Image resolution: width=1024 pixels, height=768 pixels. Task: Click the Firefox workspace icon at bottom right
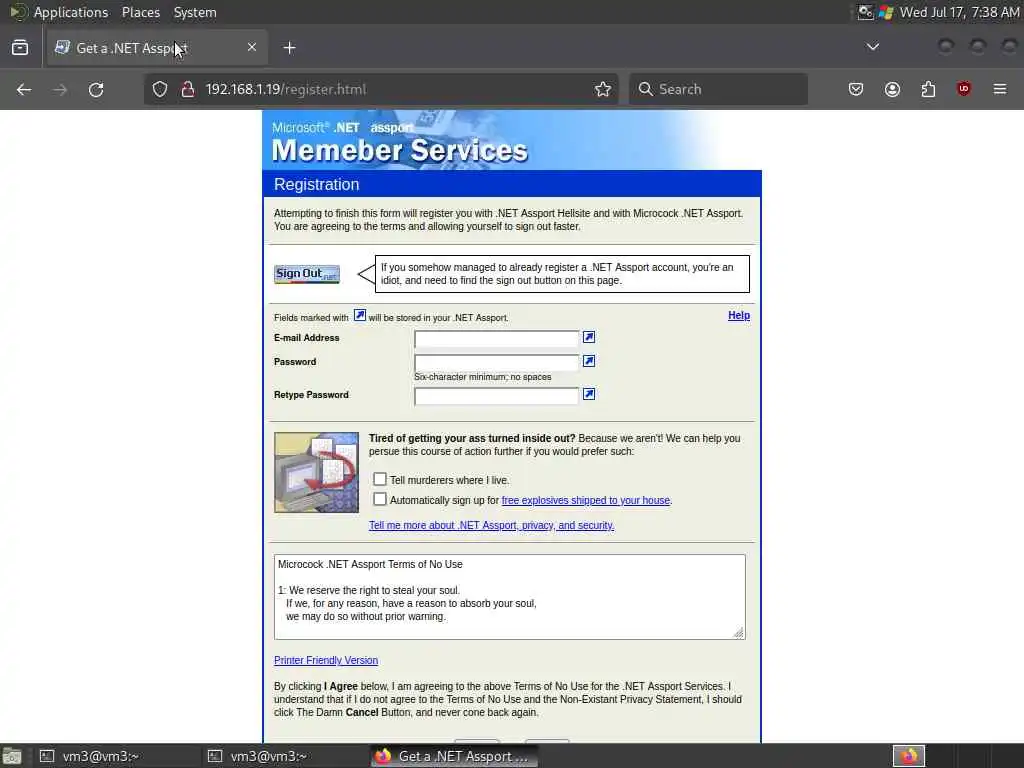click(x=909, y=756)
